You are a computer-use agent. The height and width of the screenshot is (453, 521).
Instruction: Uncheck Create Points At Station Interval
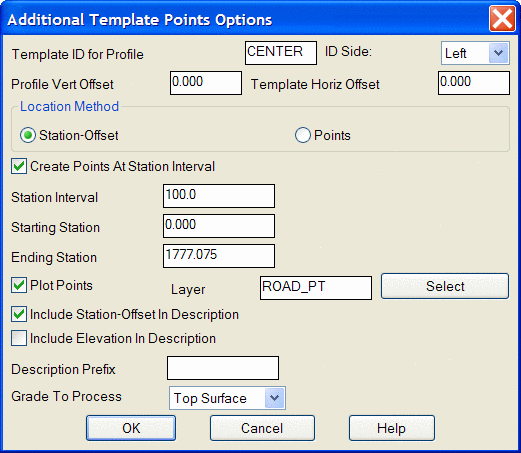tap(19, 166)
